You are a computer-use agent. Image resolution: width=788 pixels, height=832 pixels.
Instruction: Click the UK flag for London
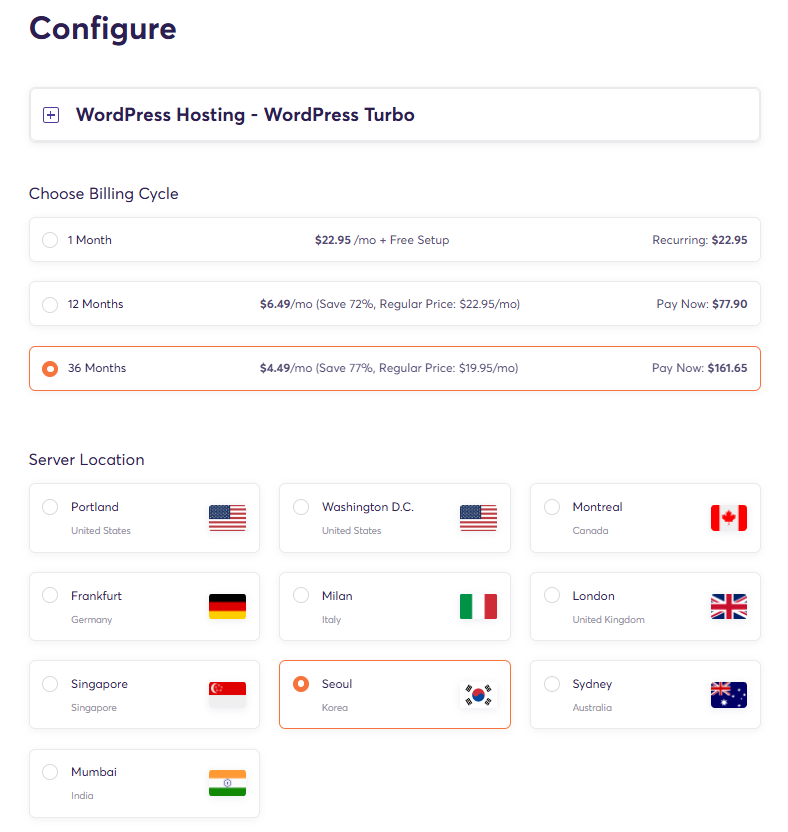point(728,606)
